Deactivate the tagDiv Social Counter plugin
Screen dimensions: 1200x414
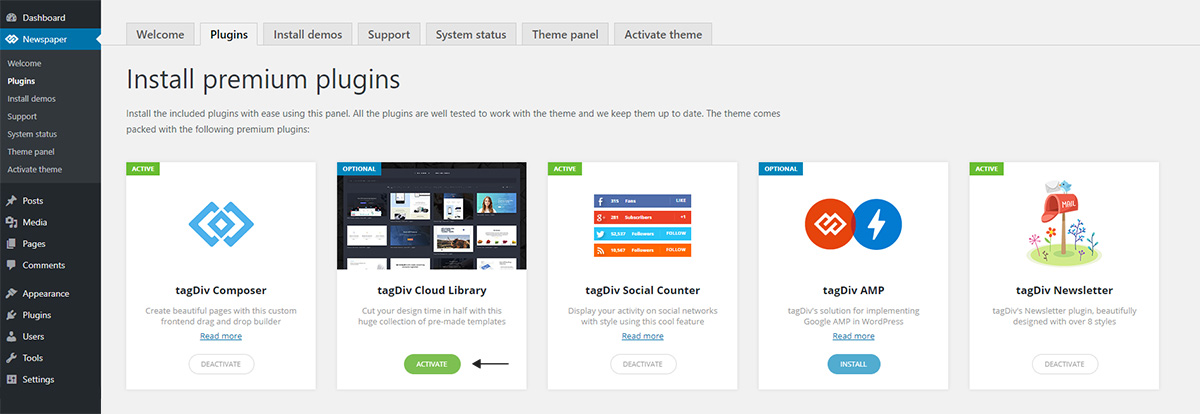pos(643,364)
